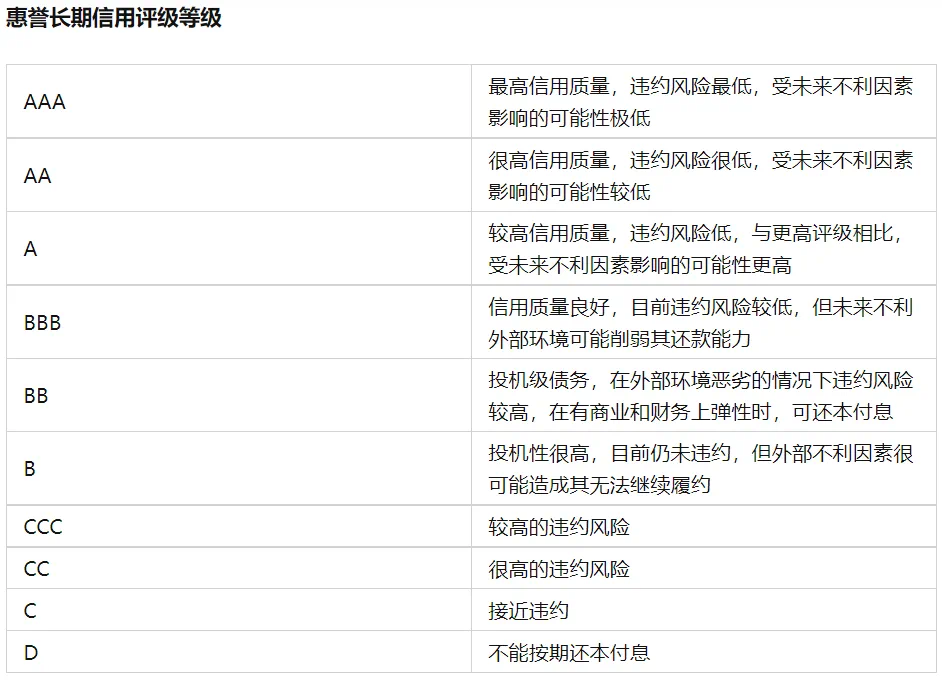Select the single C rating cell
Viewport: 942px width, 680px height.
pyautogui.click(x=239, y=610)
